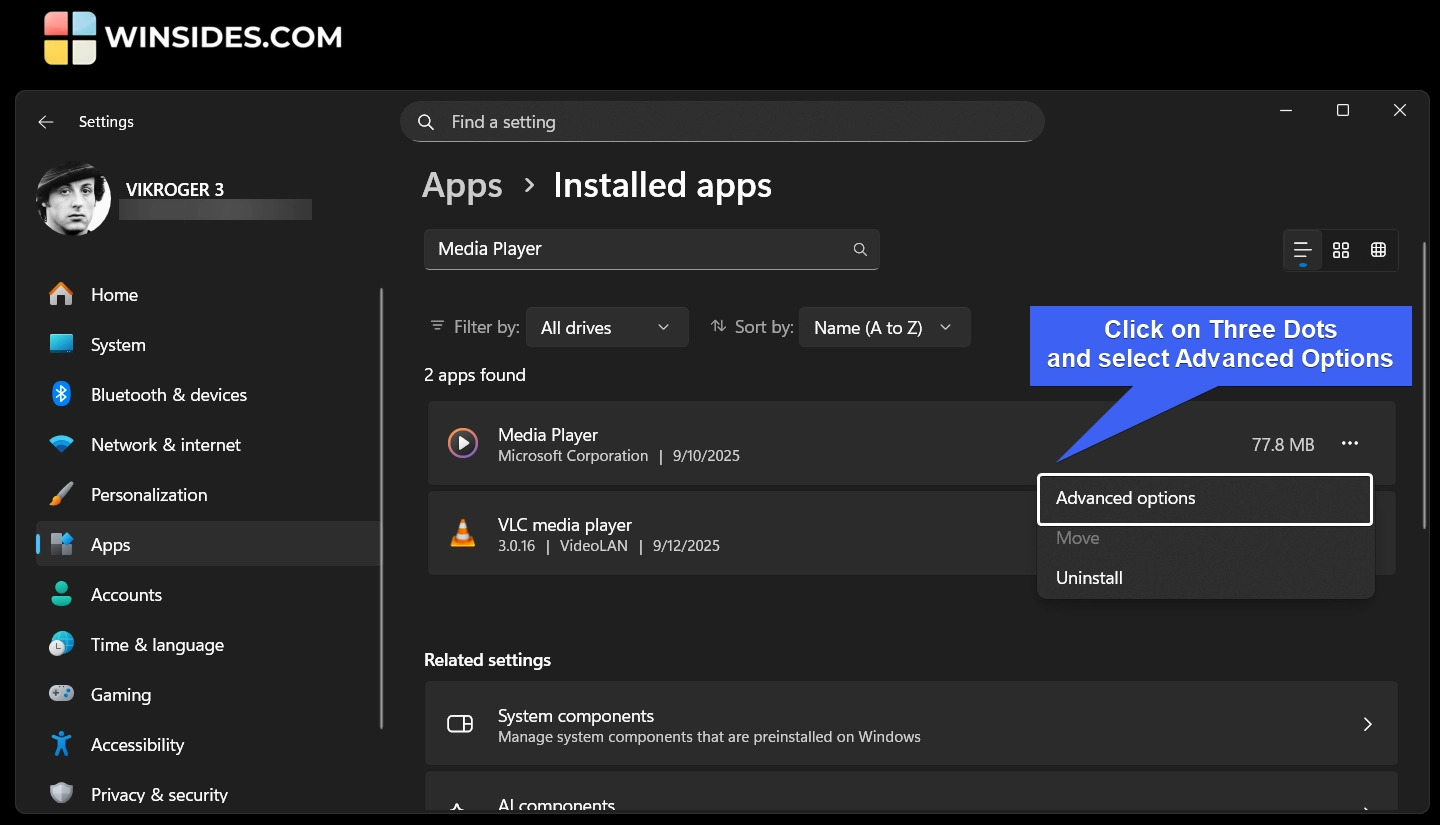Switch to table view layout icon
1440x825 pixels.
[x=1378, y=250]
